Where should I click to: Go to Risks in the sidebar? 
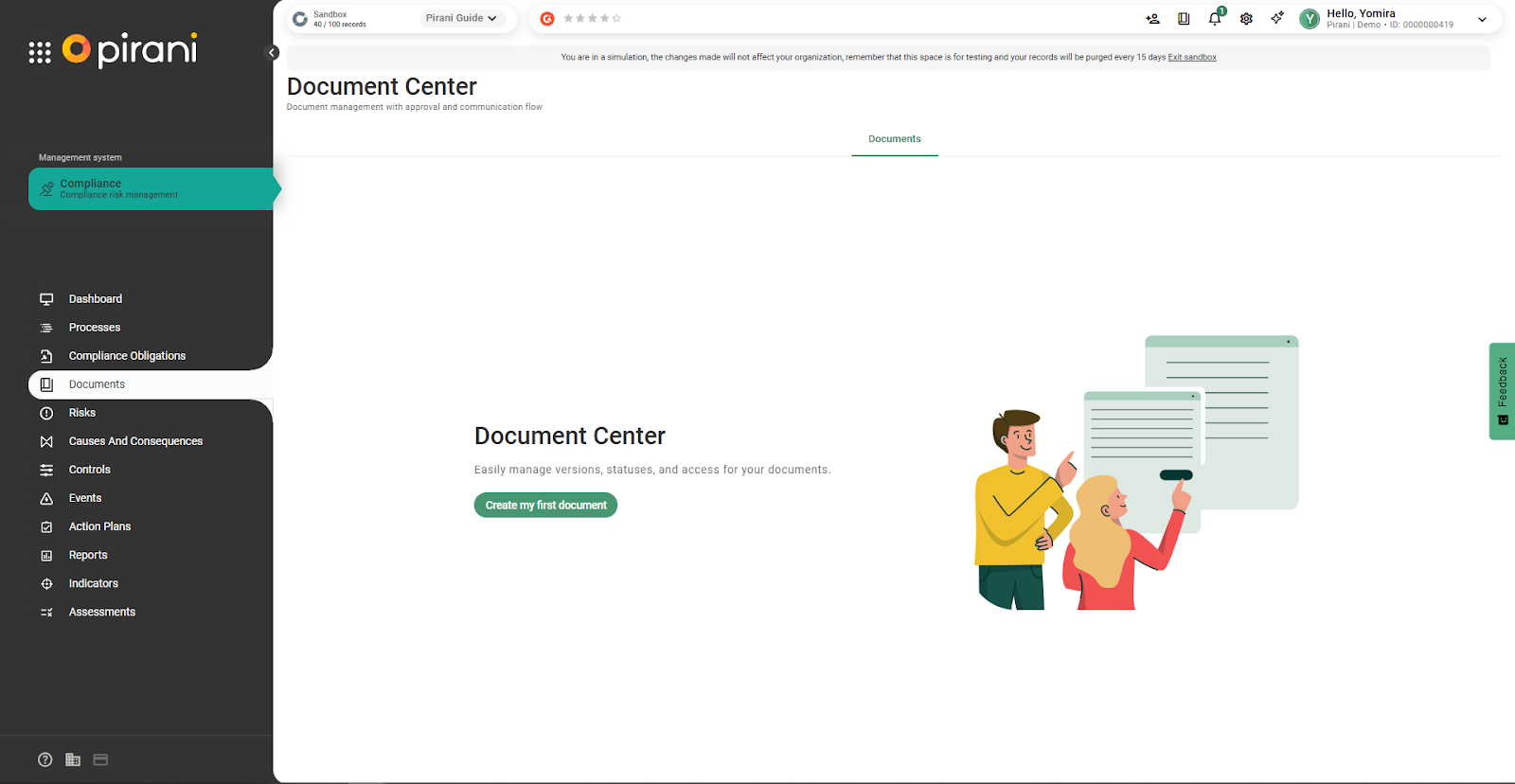pyautogui.click(x=82, y=413)
